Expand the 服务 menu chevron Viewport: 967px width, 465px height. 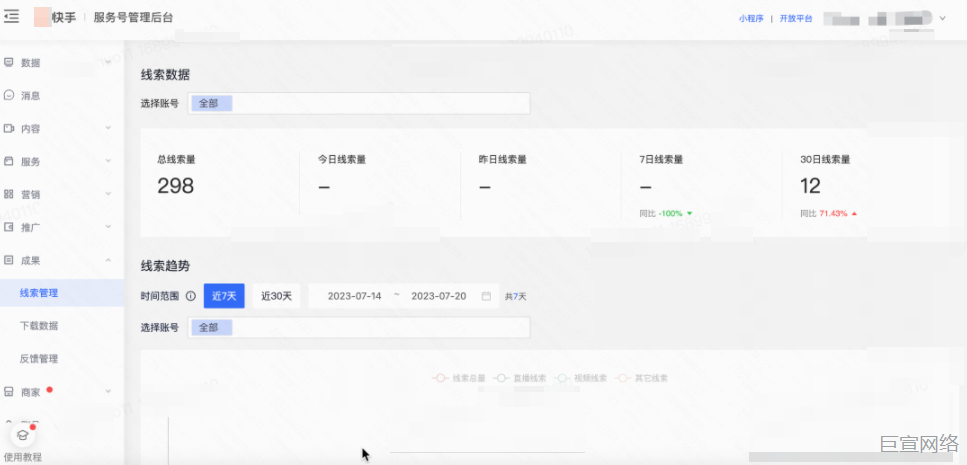(x=108, y=160)
